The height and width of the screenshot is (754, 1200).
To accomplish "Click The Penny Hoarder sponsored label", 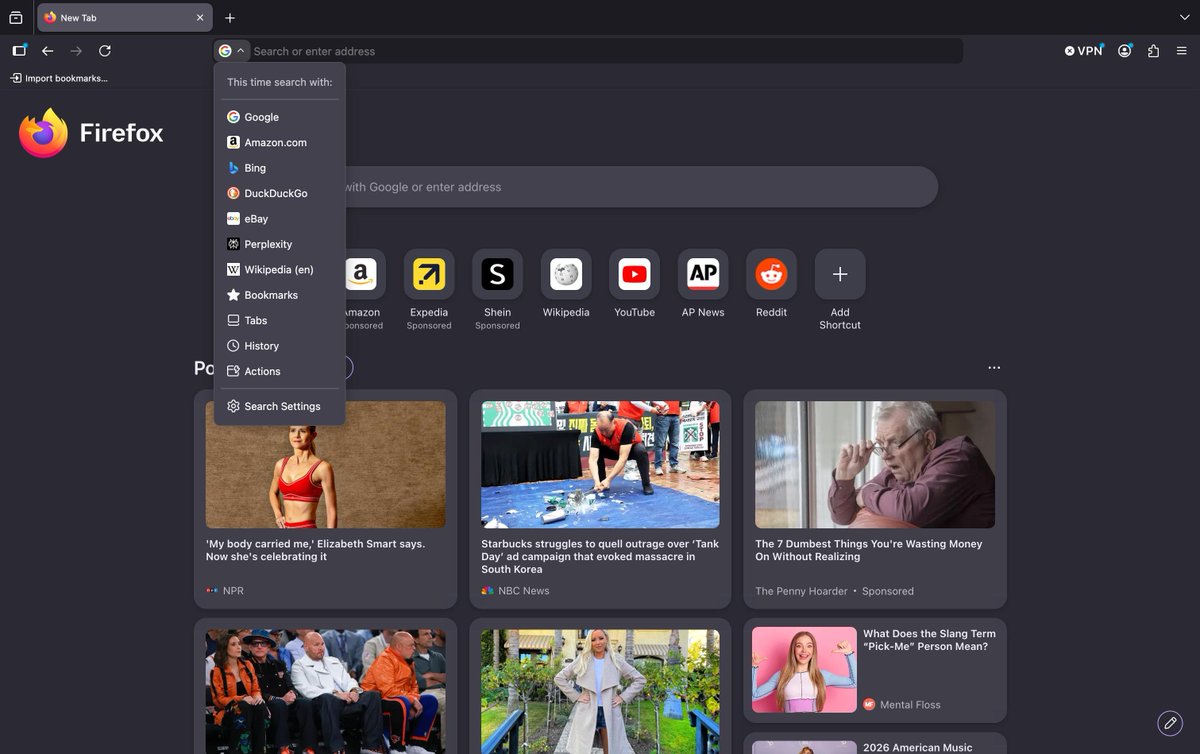I will click(x=834, y=591).
